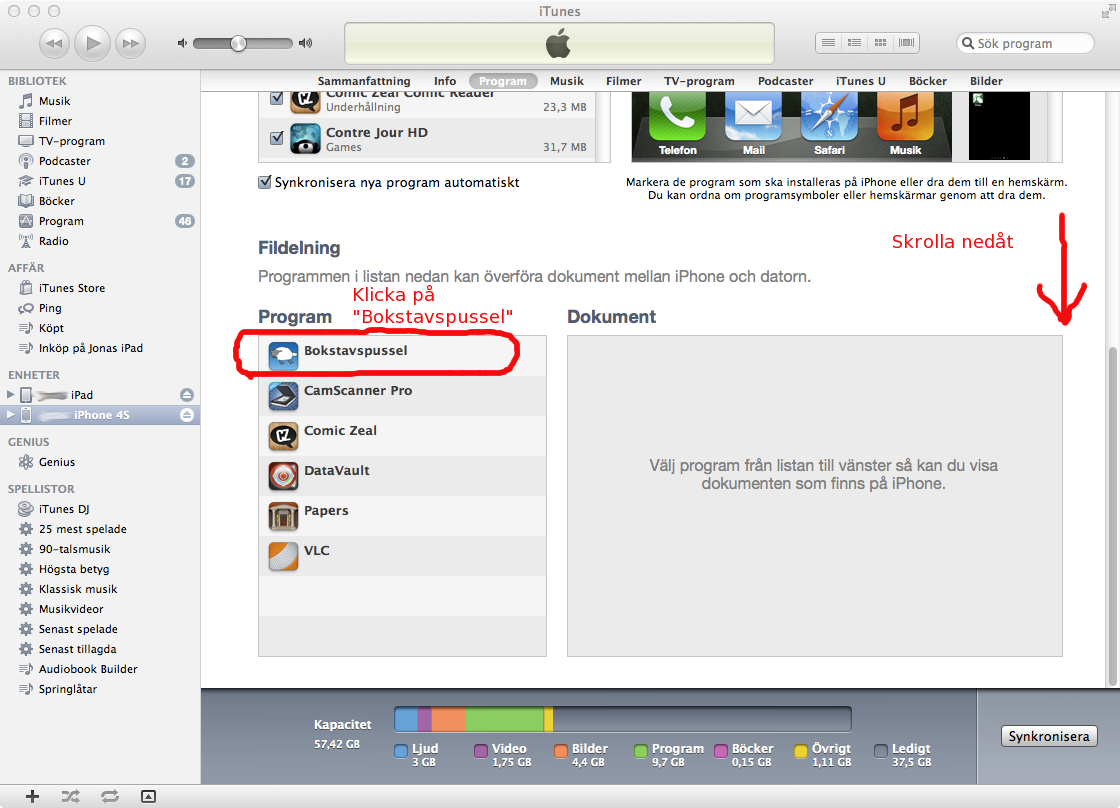Viewport: 1120px width, 808px height.
Task: Open the Köpt playlist
Action: point(100,328)
